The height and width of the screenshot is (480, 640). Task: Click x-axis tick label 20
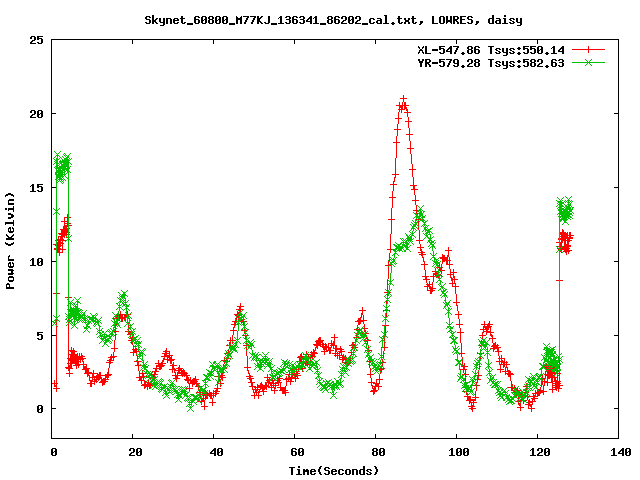[135, 452]
